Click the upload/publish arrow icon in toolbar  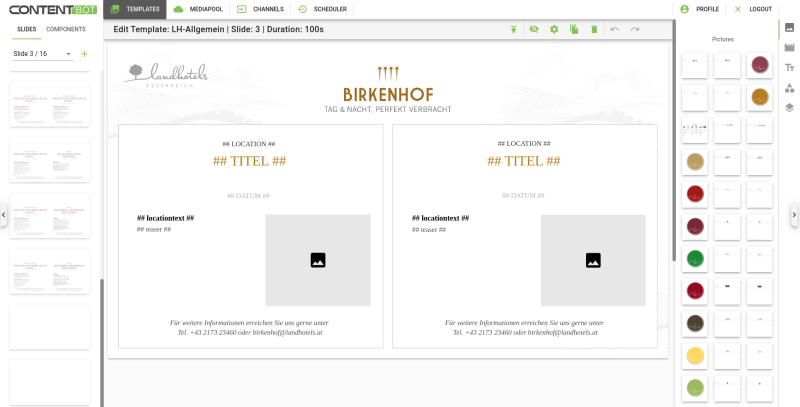coord(514,30)
